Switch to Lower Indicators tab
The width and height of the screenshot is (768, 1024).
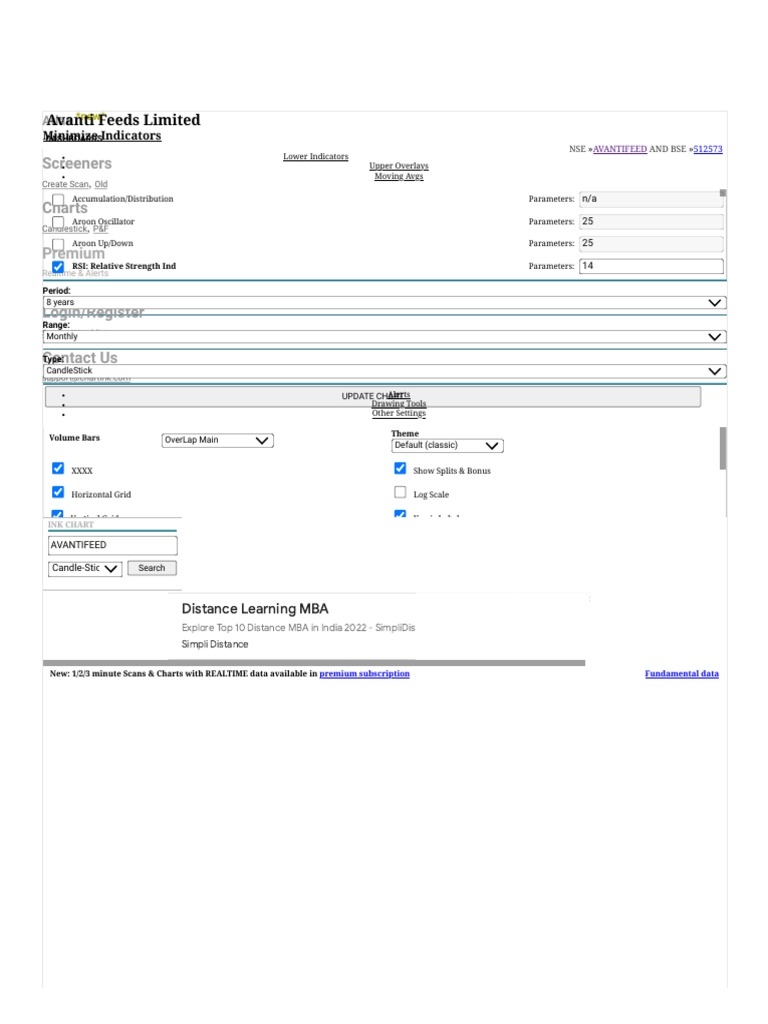click(315, 157)
